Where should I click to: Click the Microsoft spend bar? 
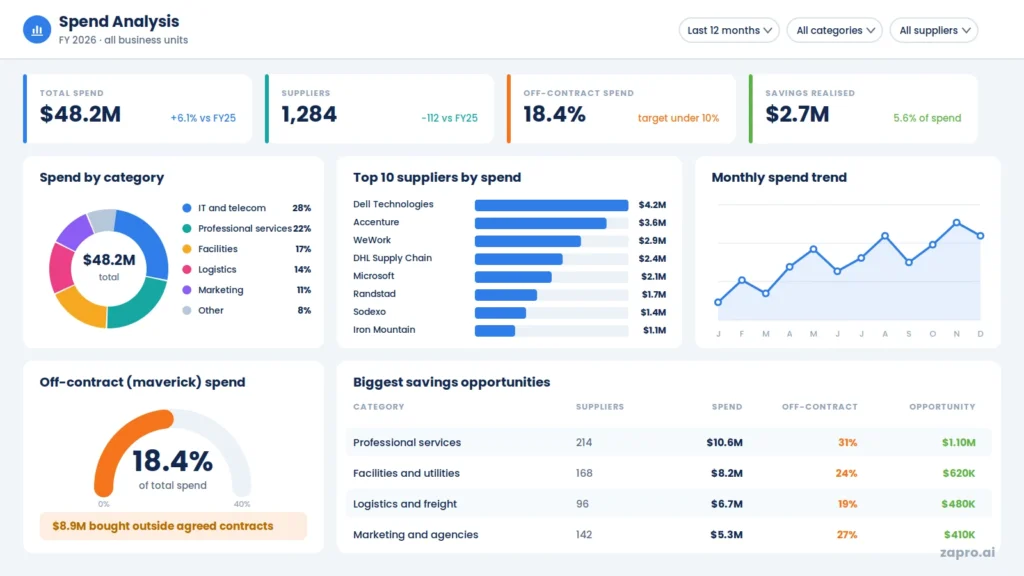pyautogui.click(x=513, y=277)
